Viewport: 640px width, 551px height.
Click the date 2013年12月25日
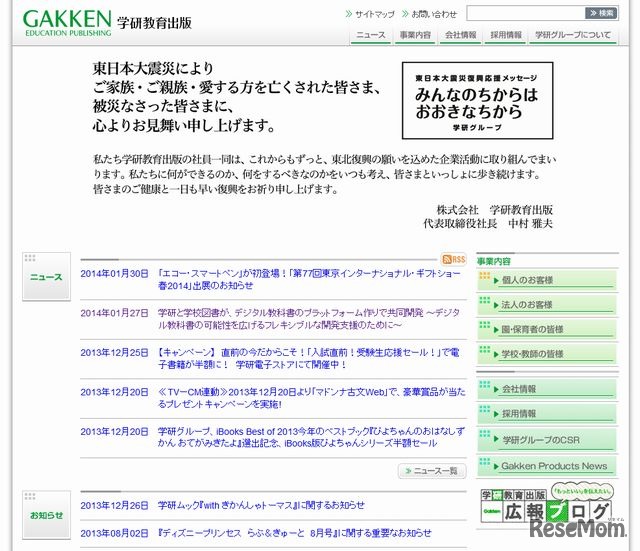click(x=114, y=353)
